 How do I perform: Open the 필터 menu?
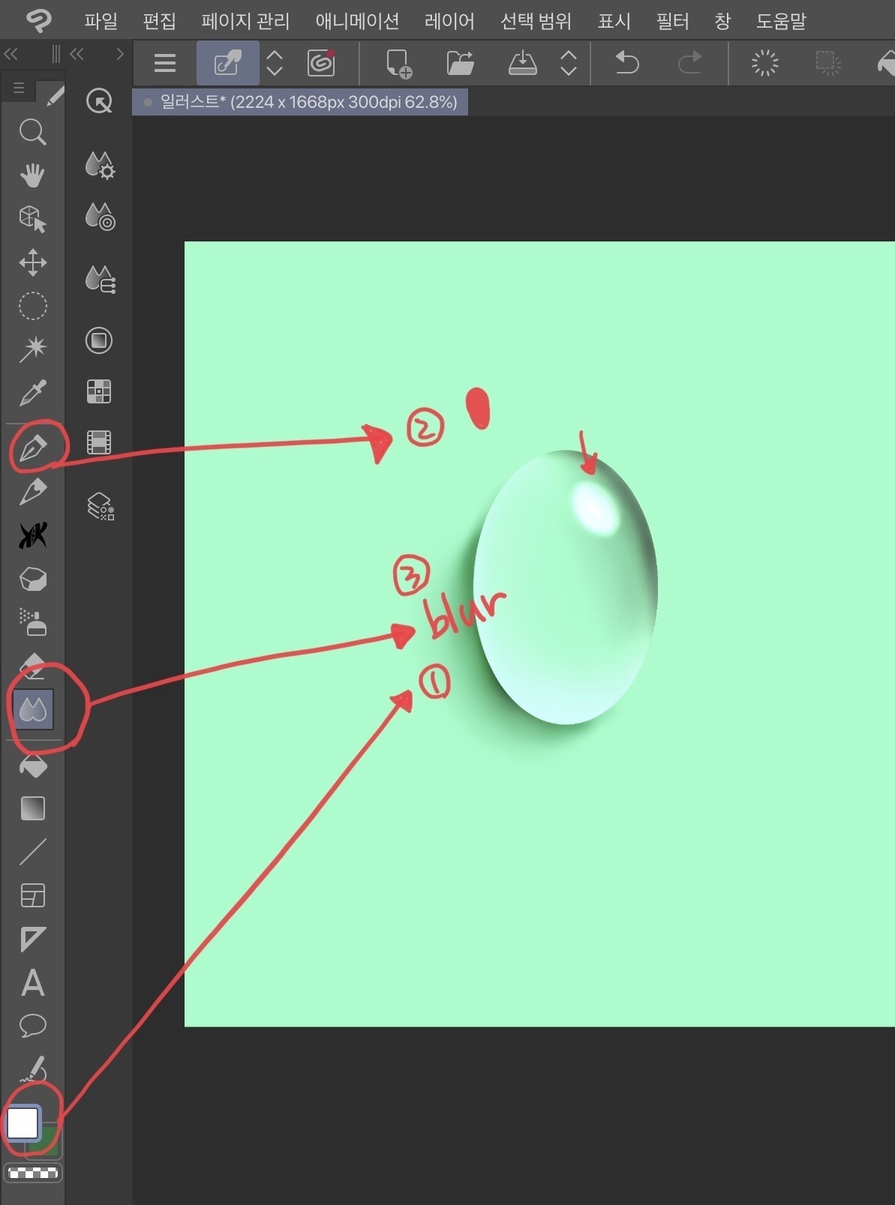tap(673, 21)
